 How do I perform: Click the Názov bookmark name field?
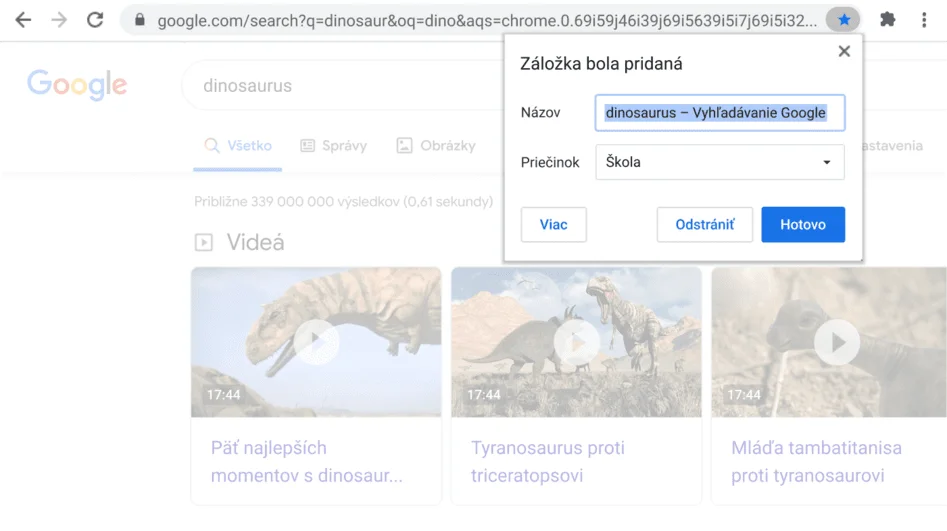tap(720, 113)
